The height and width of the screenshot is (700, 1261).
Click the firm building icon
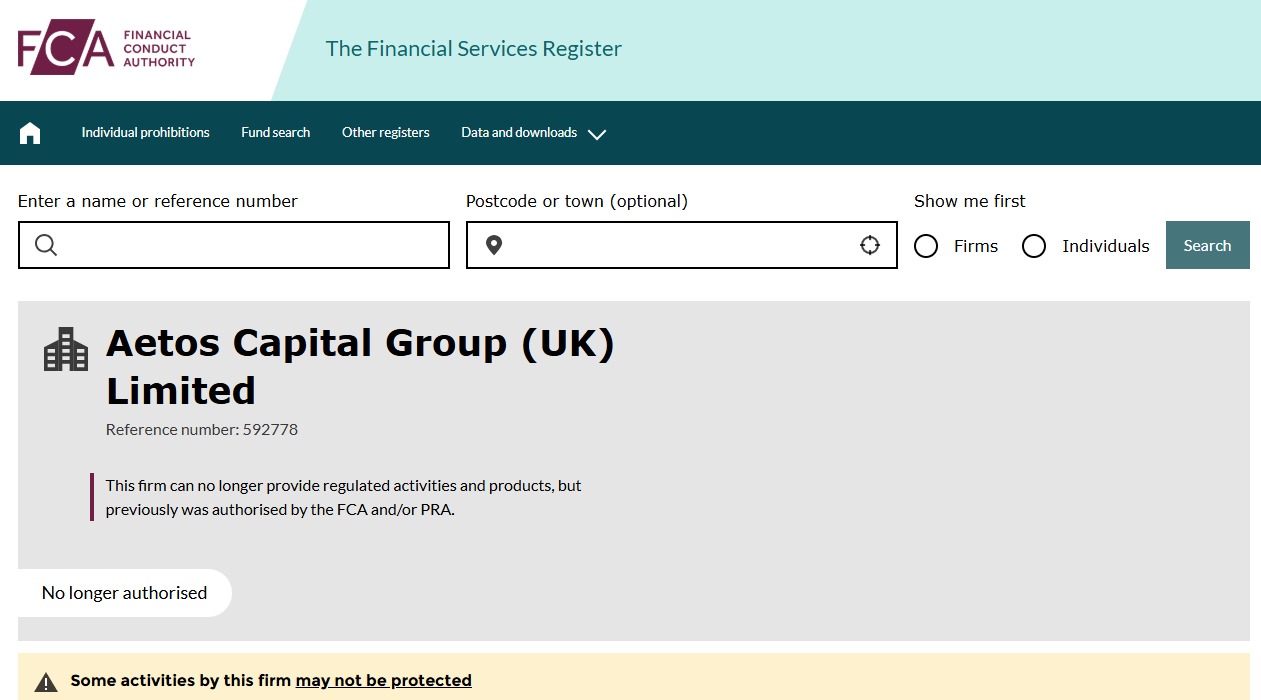click(x=66, y=349)
